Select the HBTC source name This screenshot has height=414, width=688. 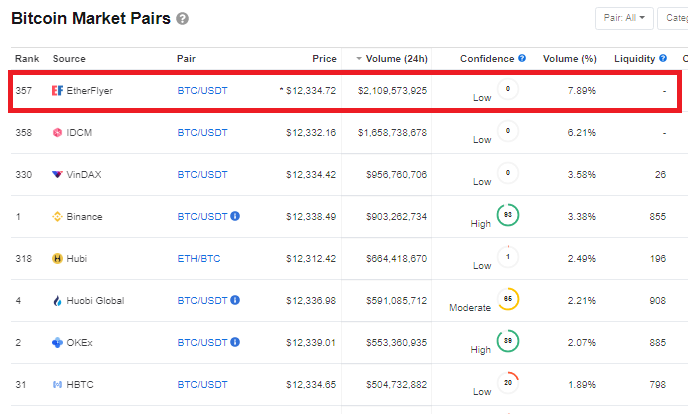pos(80,385)
